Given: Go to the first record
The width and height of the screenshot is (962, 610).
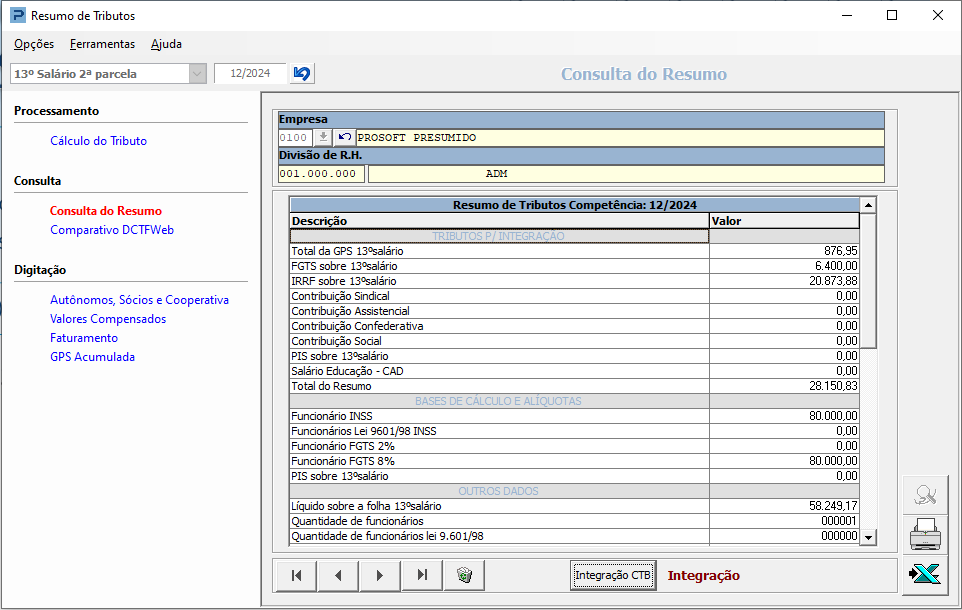Looking at the screenshot, I should pyautogui.click(x=297, y=576).
